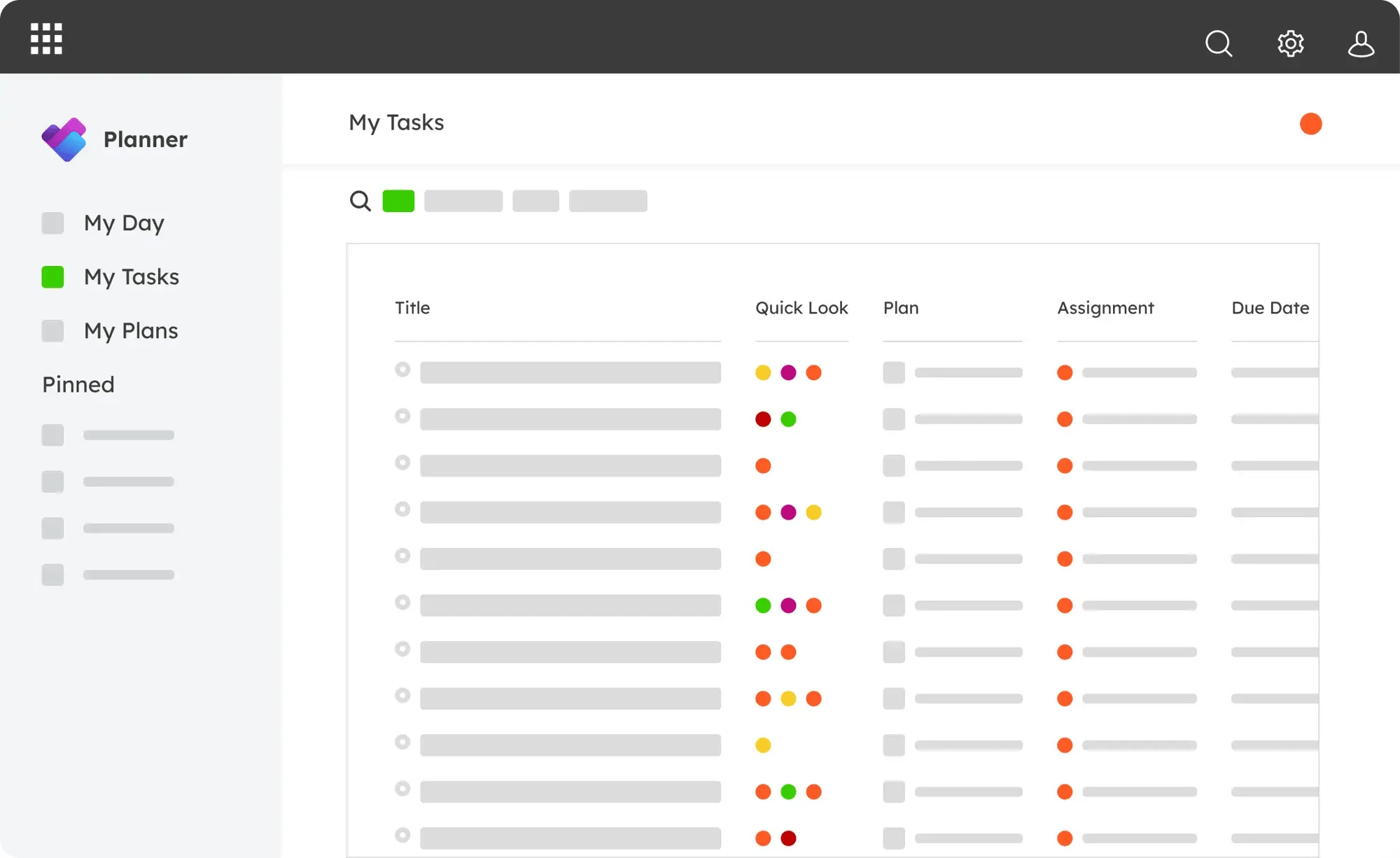Click the search icon in top bar
The width and height of the screenshot is (1400, 858).
click(x=1219, y=43)
